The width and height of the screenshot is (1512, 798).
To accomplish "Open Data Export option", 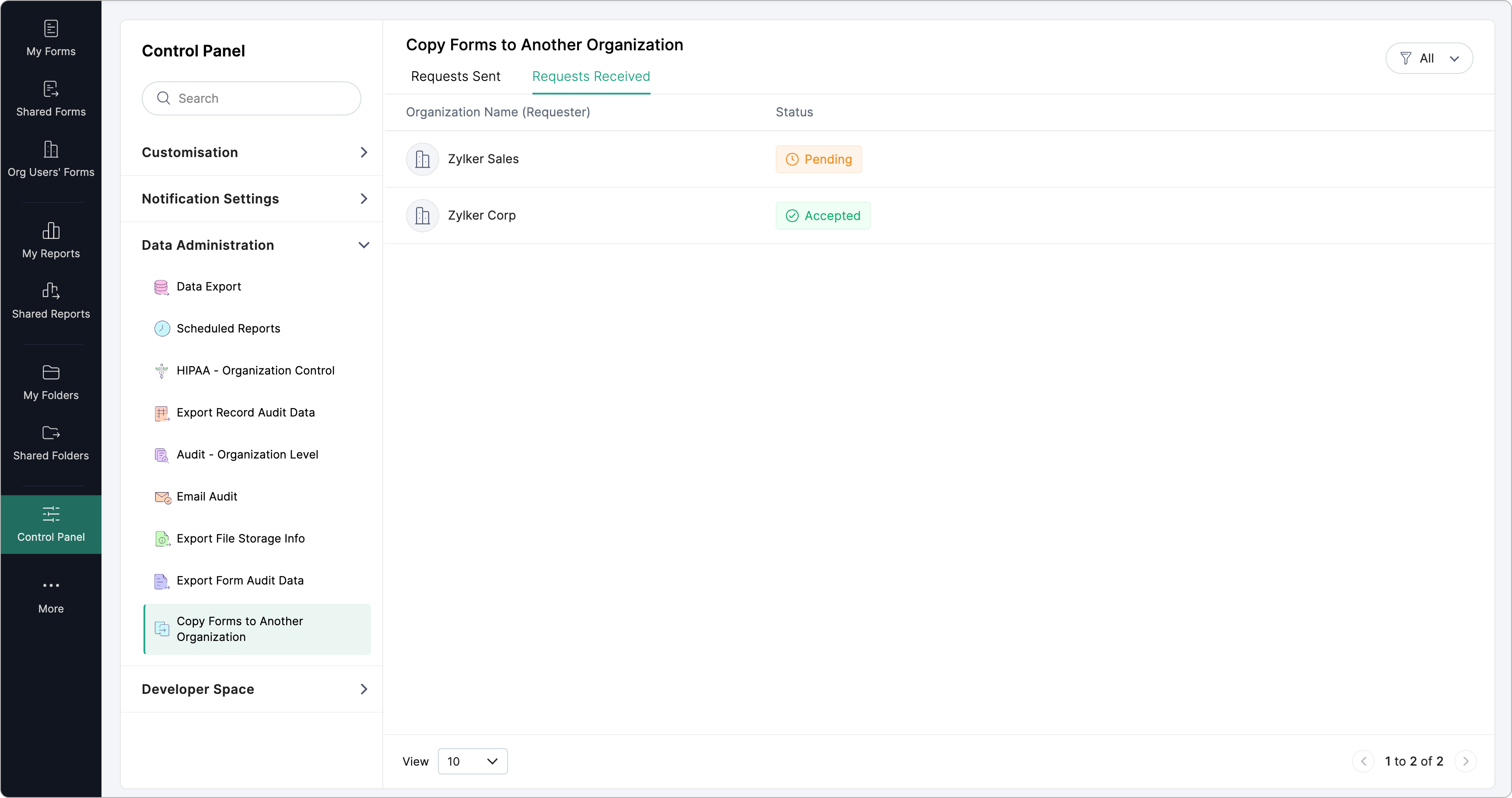I will pos(208,286).
